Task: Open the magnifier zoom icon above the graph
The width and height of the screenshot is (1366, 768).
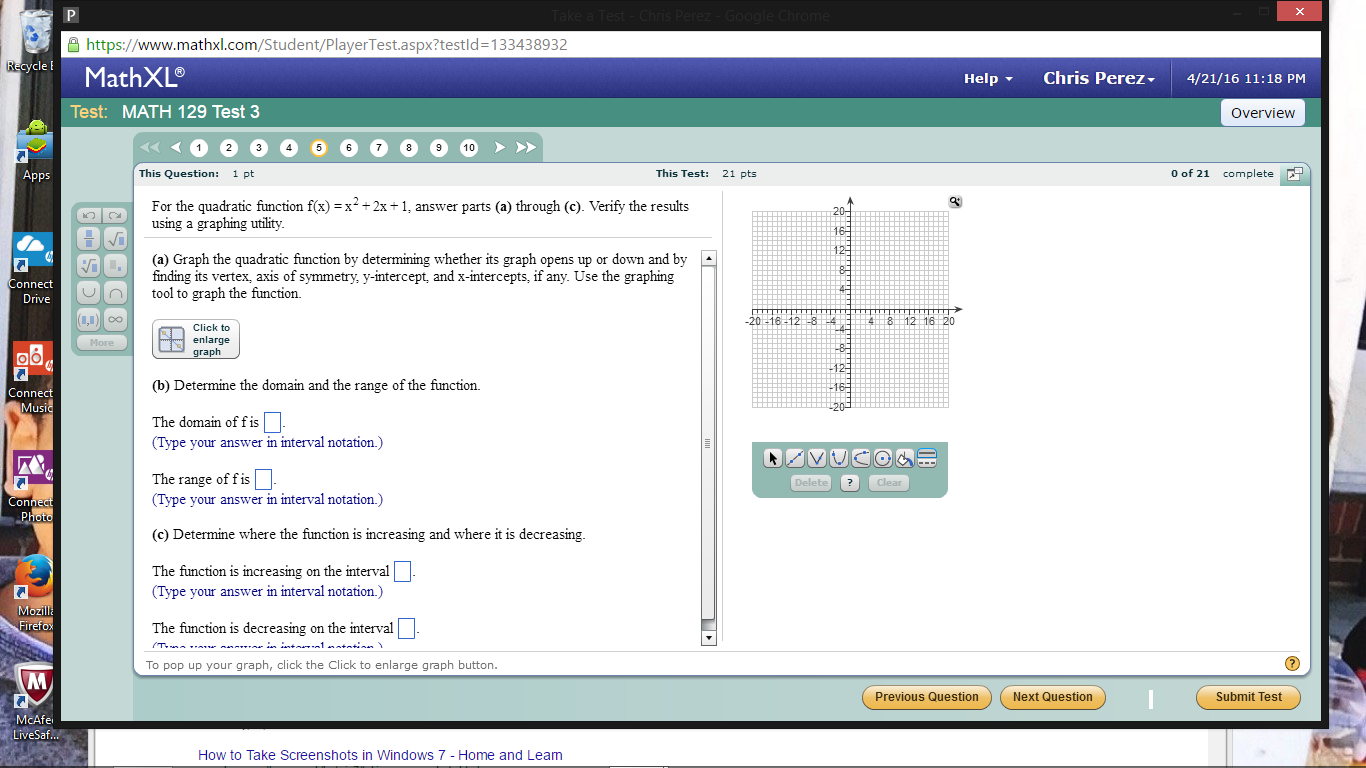Action: [x=955, y=201]
